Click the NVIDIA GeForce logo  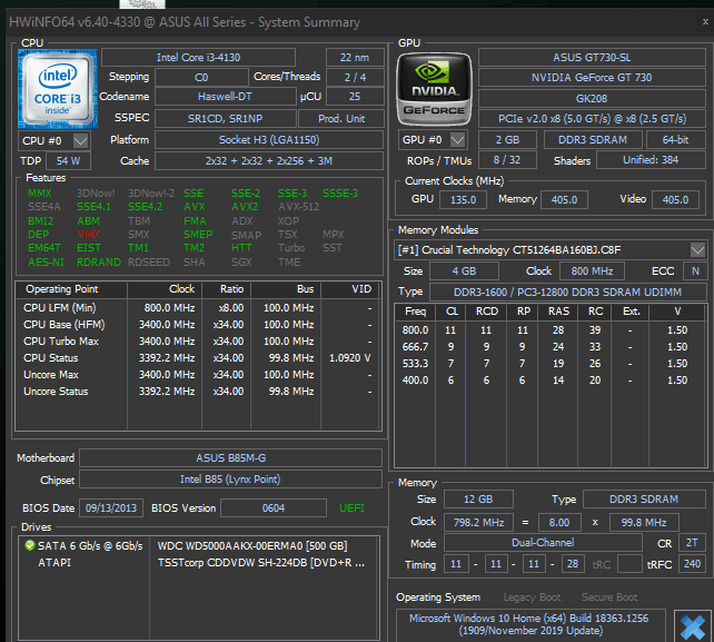tap(433, 88)
